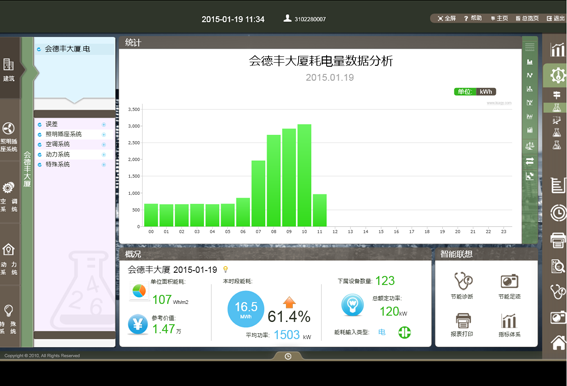
Task: Collapse the top tree panel with down chevron
Action: tap(74, 100)
